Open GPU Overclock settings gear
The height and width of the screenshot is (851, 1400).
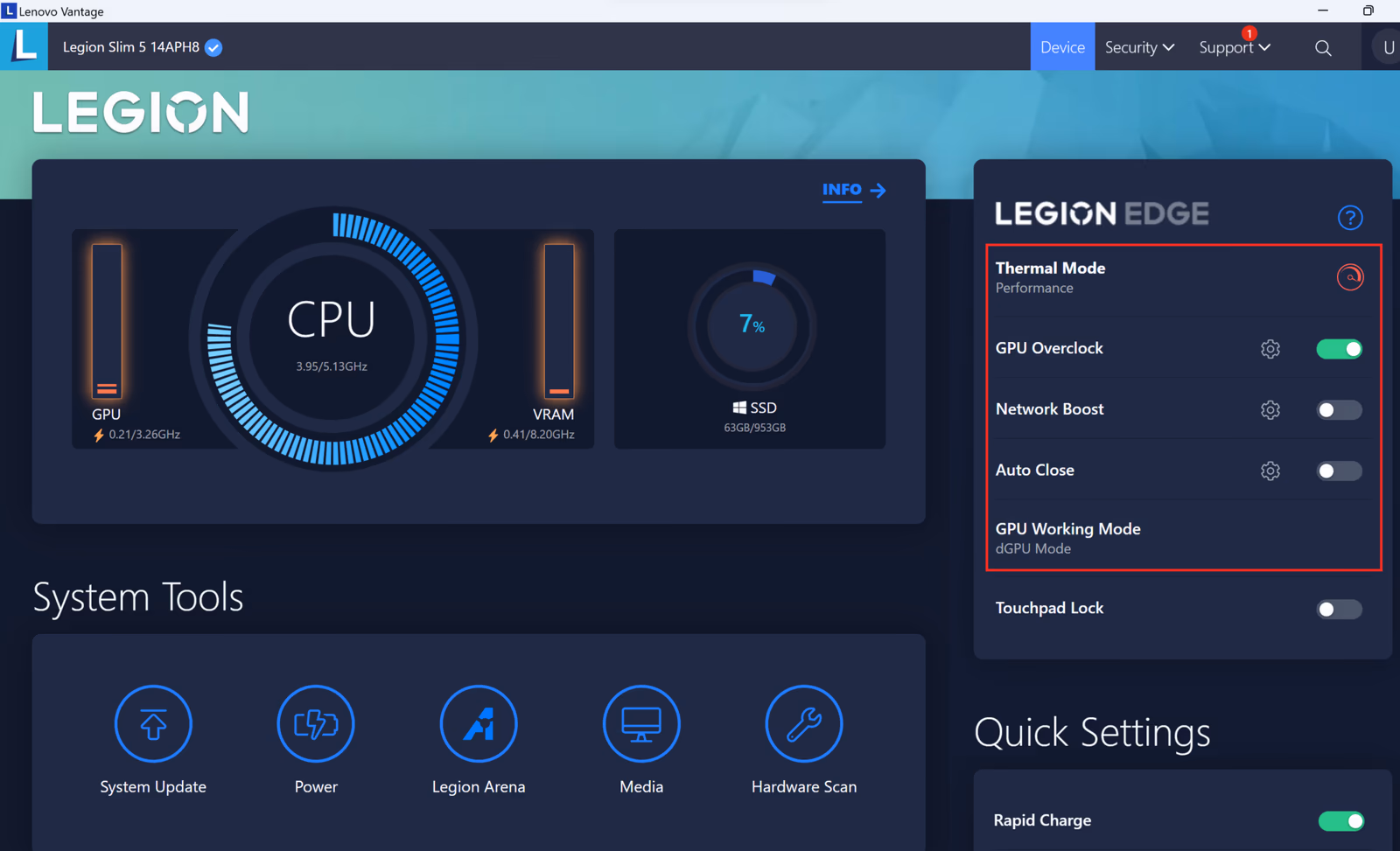(x=1270, y=349)
